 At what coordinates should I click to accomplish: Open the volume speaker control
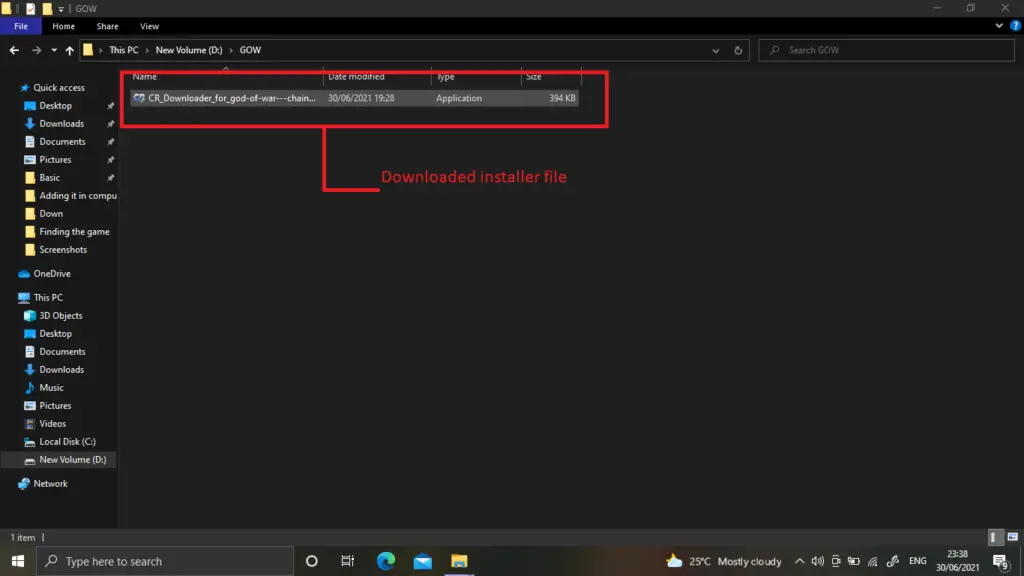point(817,561)
